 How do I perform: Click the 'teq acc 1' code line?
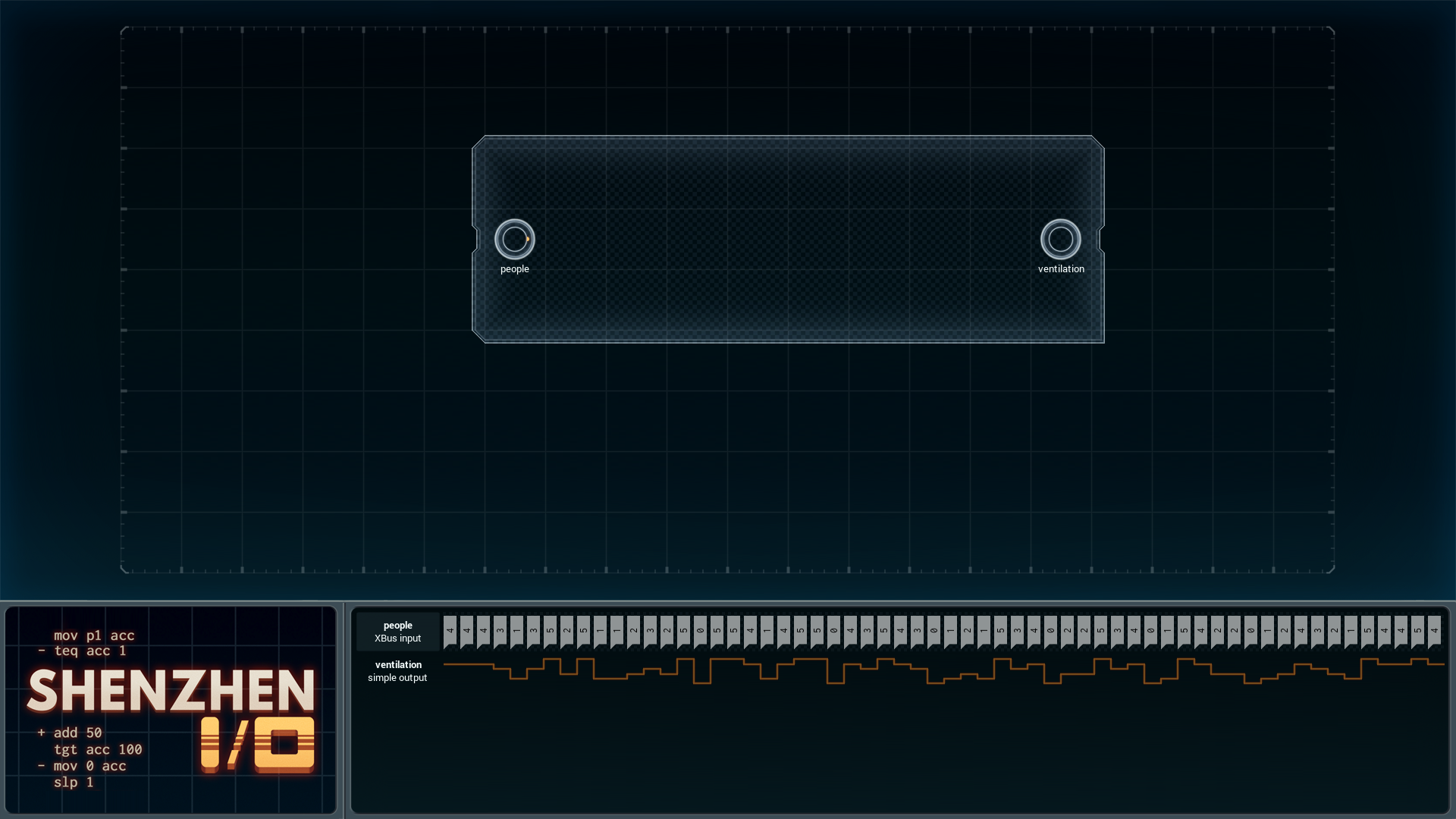83,651
